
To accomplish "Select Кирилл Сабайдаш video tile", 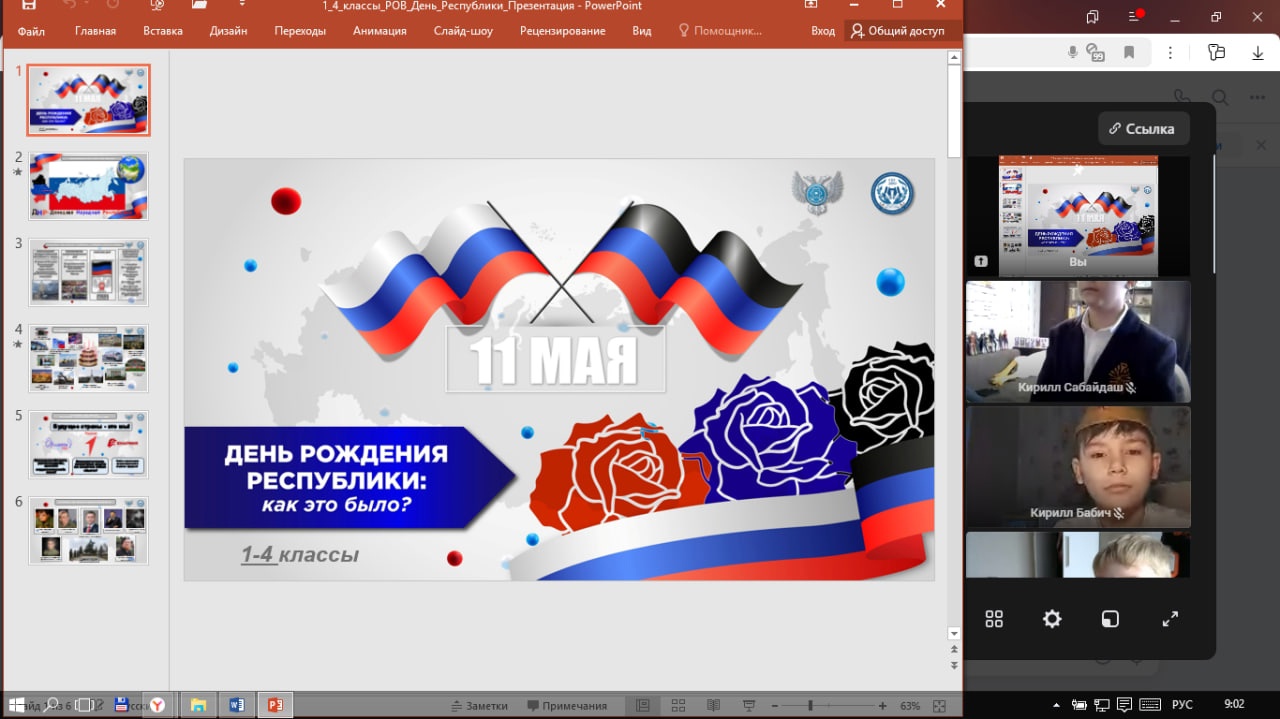I will click(x=1078, y=341).
